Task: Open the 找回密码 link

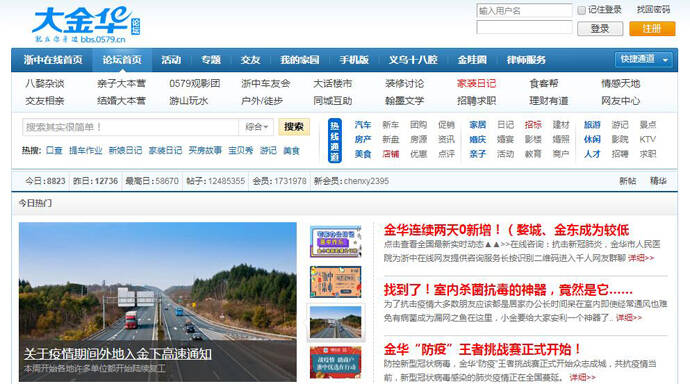Action: [x=653, y=10]
